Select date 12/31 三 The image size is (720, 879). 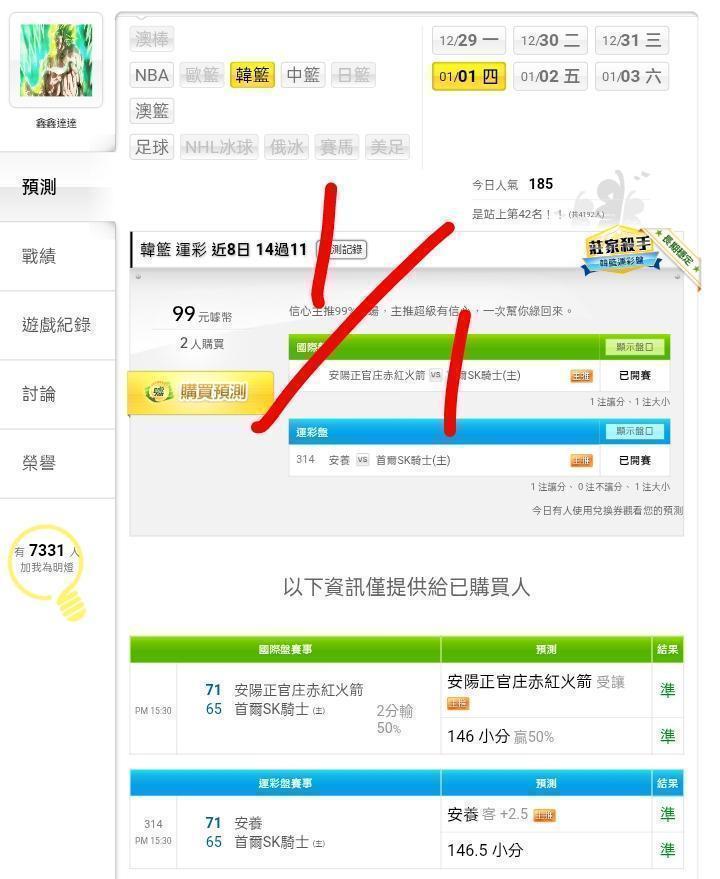tap(631, 40)
